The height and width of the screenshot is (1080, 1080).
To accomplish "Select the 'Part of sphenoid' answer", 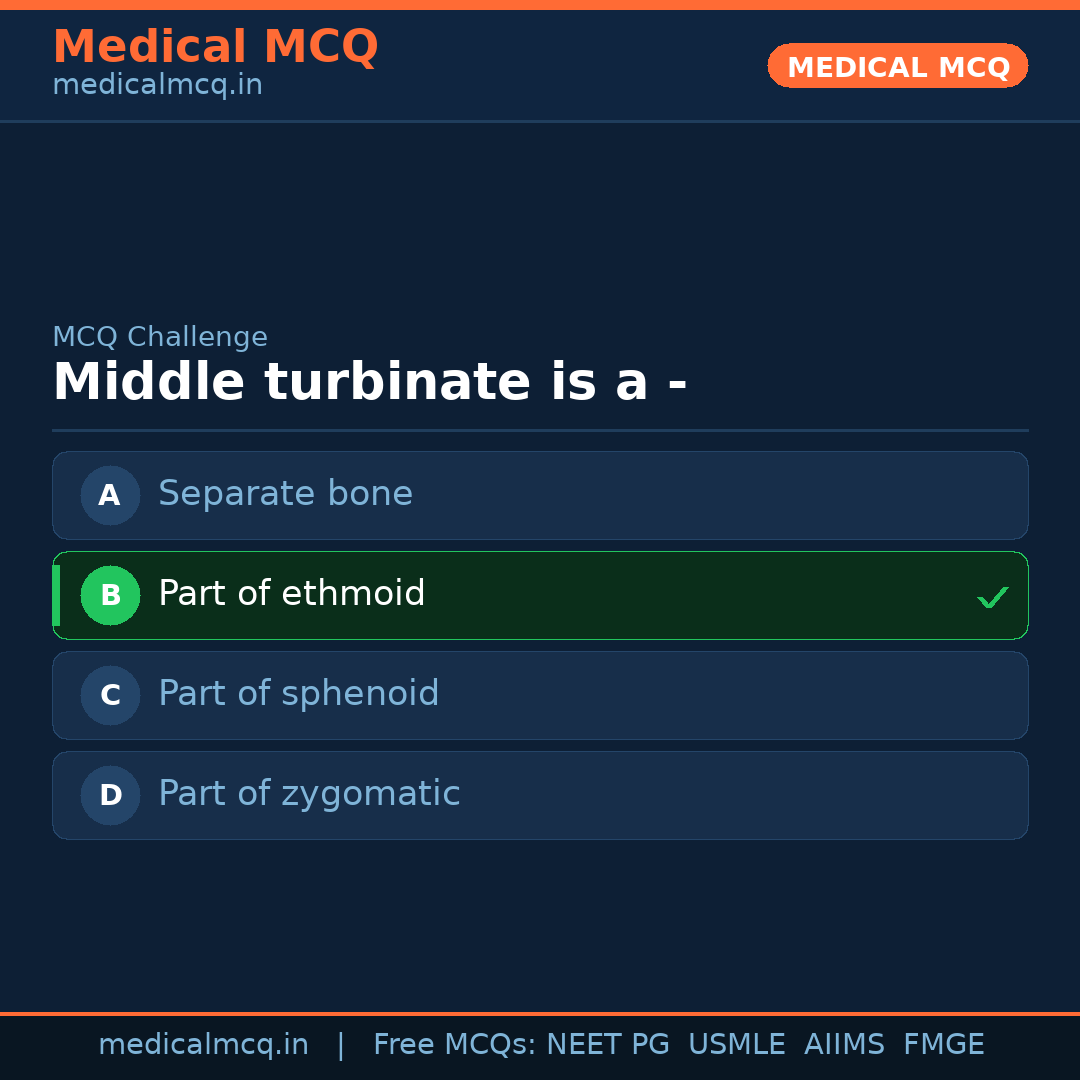I will tap(298, 694).
